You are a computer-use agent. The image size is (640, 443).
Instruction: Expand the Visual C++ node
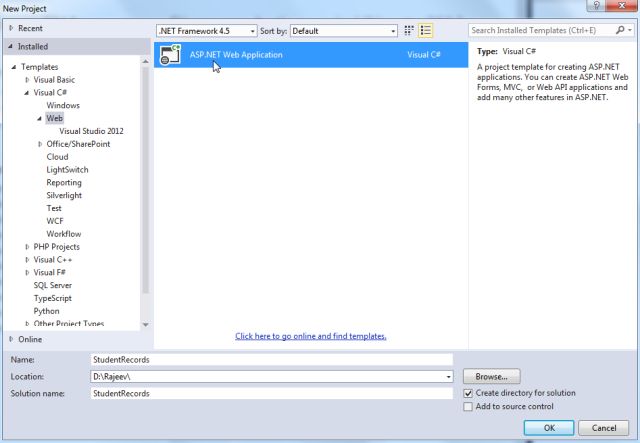tap(27, 260)
